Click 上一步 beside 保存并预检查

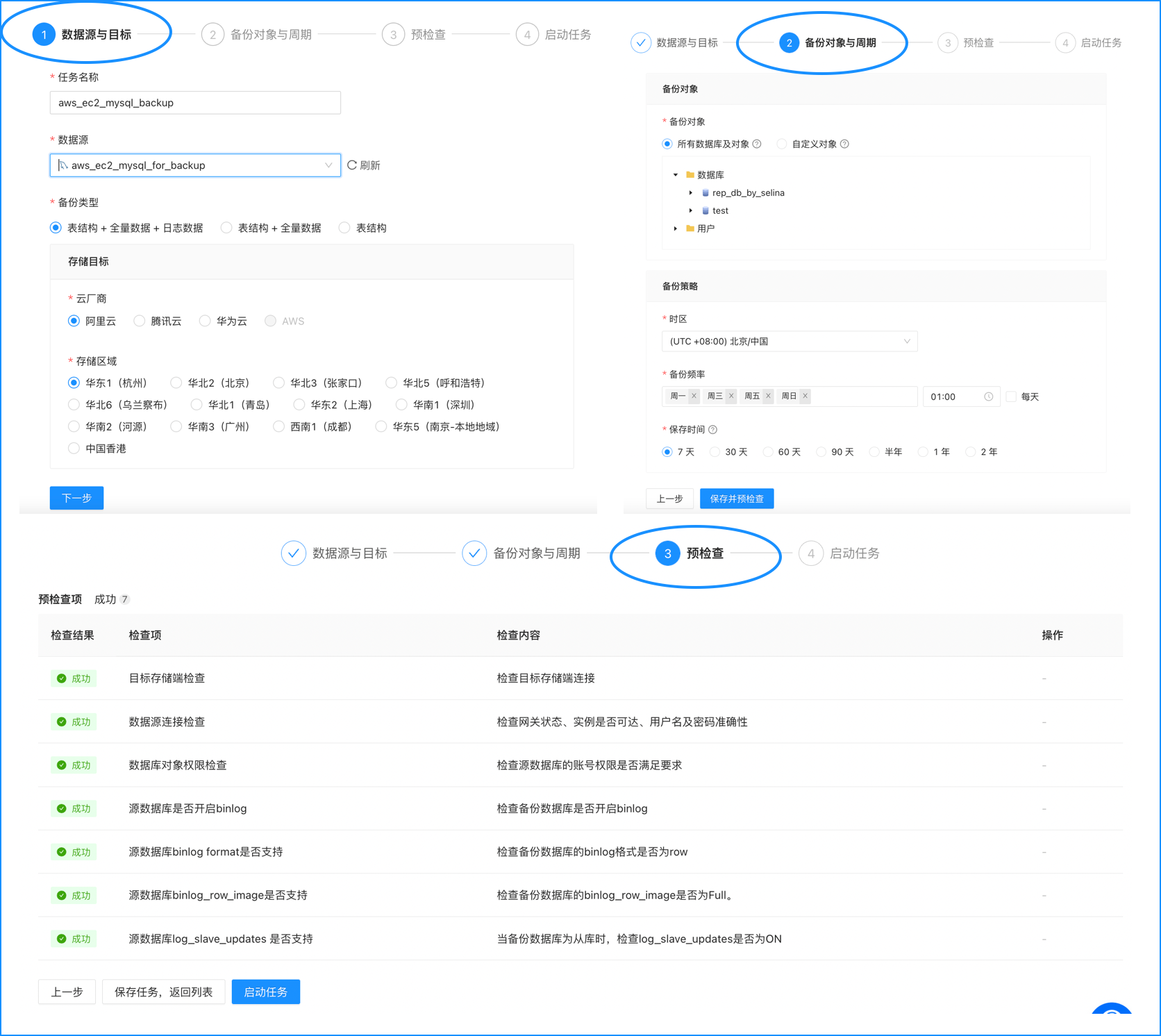point(669,499)
